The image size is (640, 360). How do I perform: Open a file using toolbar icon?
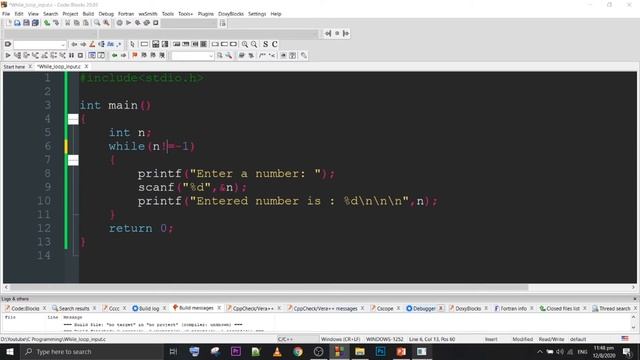click(17, 23)
